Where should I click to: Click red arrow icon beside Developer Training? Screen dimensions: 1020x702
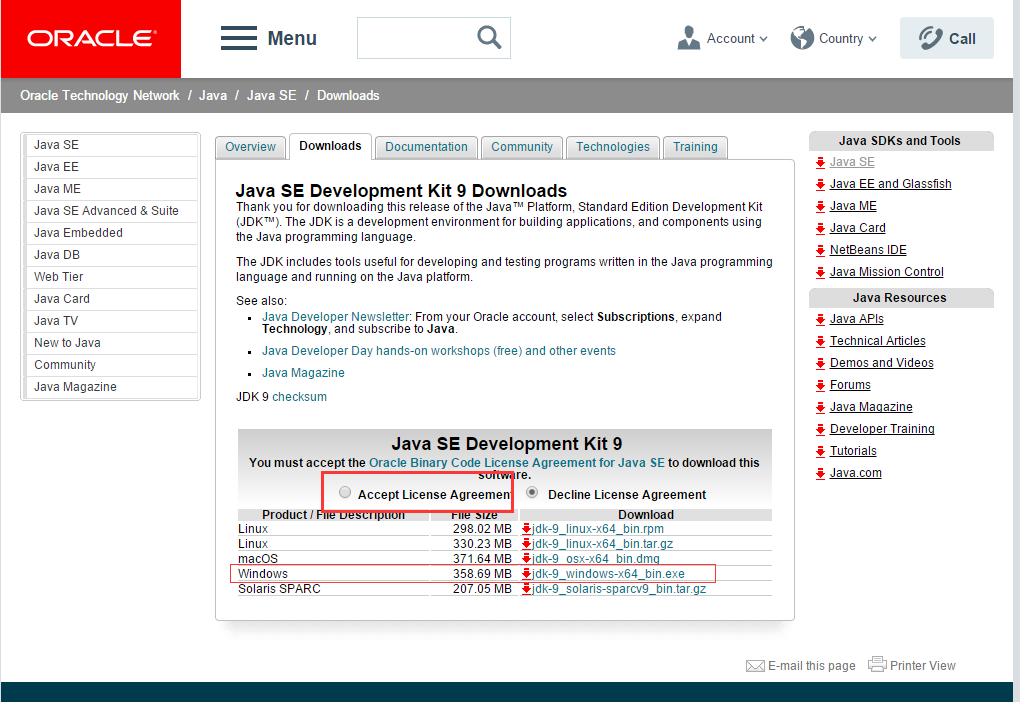820,429
